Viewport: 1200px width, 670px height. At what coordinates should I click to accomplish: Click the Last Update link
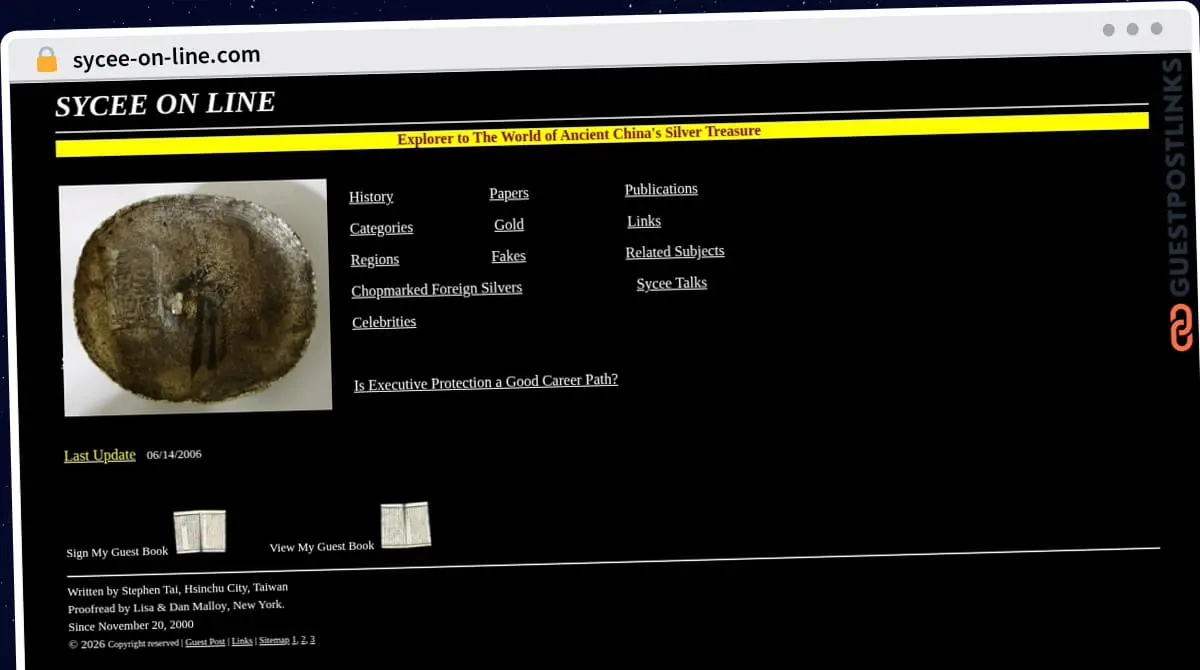coord(100,455)
